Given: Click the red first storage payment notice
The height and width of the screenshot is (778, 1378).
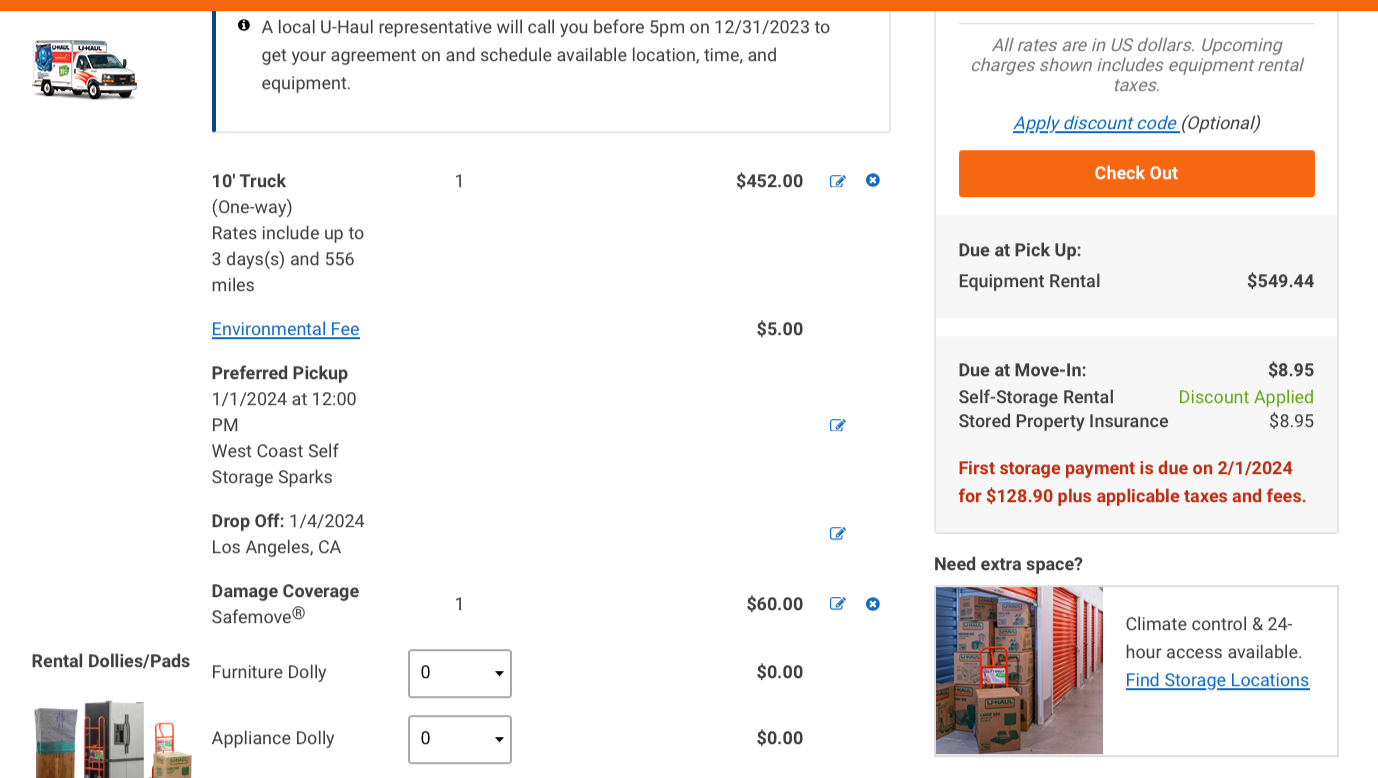Looking at the screenshot, I should [1132, 482].
